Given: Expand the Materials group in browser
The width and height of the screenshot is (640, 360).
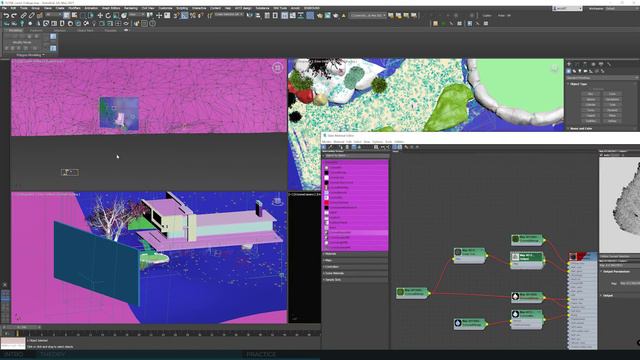Looking at the screenshot, I should coord(355,254).
